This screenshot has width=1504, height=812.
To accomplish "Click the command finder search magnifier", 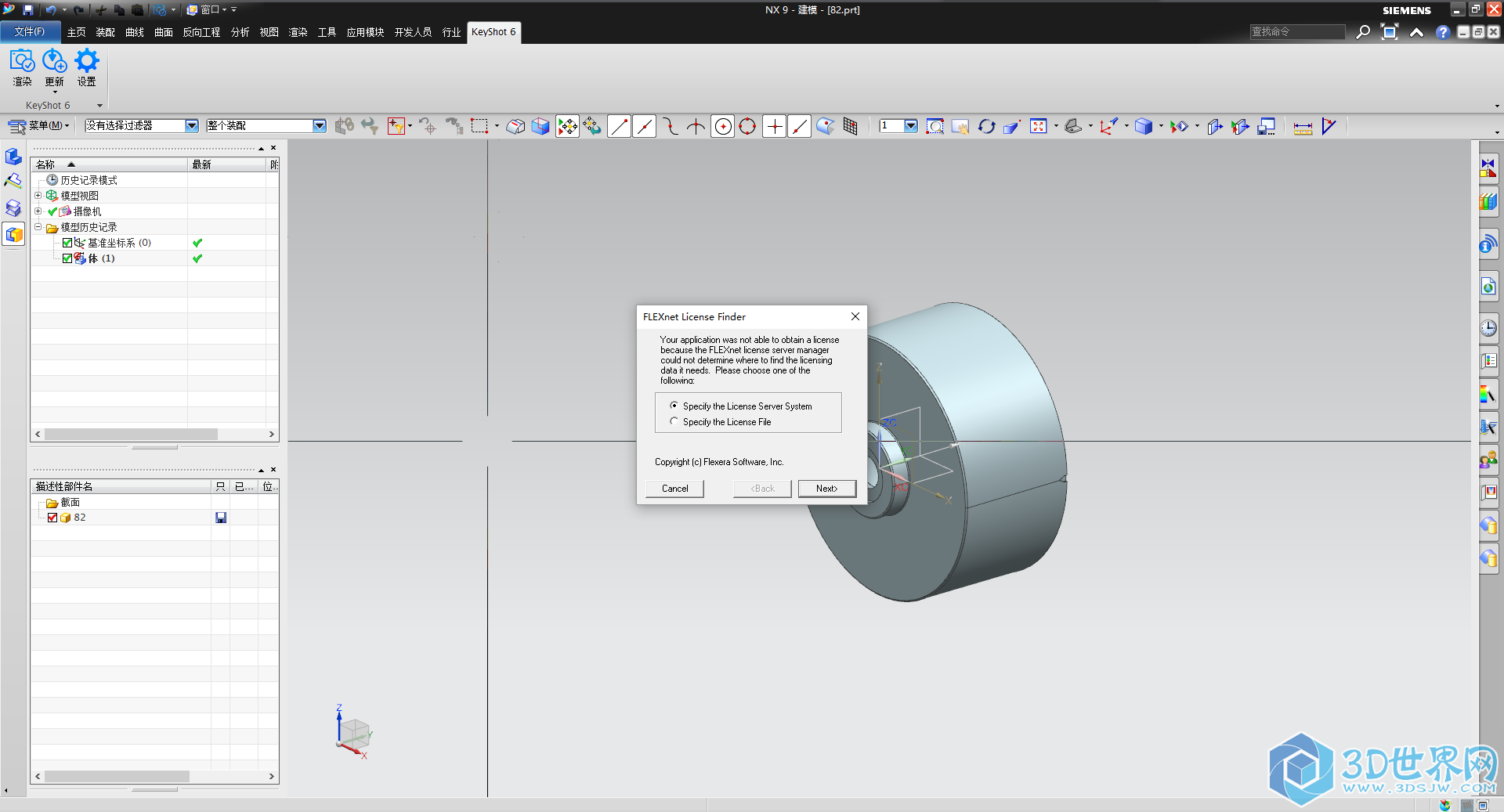I will tap(1363, 31).
